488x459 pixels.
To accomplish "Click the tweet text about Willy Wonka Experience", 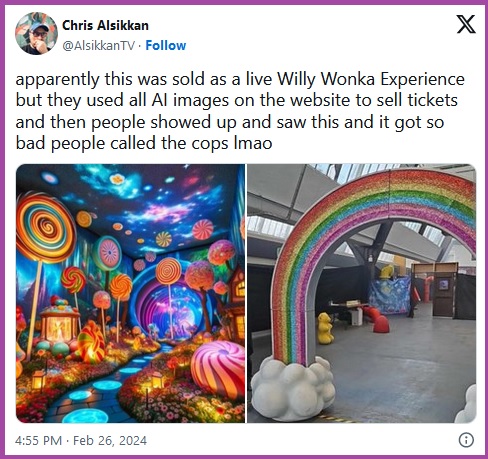I will [x=240, y=111].
